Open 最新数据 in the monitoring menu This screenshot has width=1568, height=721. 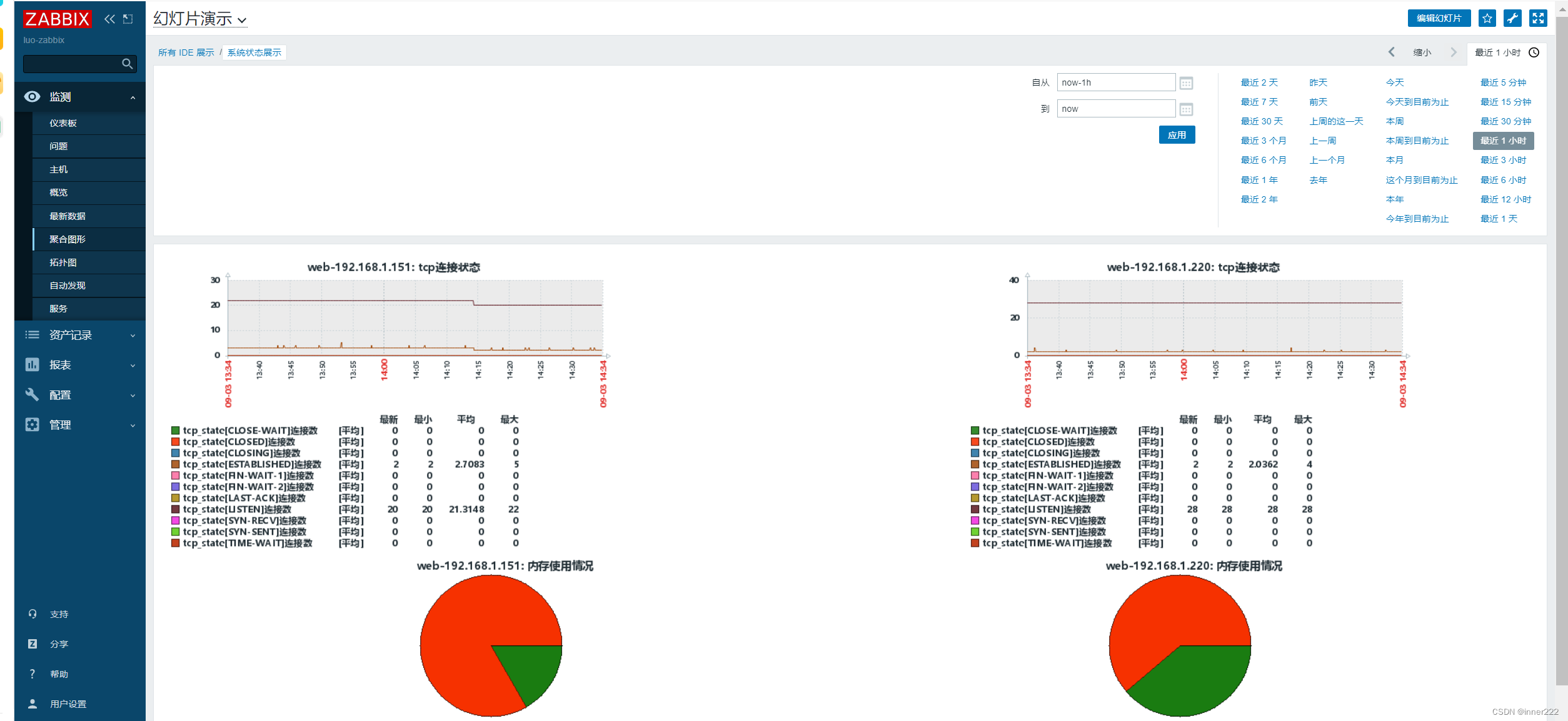pyautogui.click(x=89, y=216)
